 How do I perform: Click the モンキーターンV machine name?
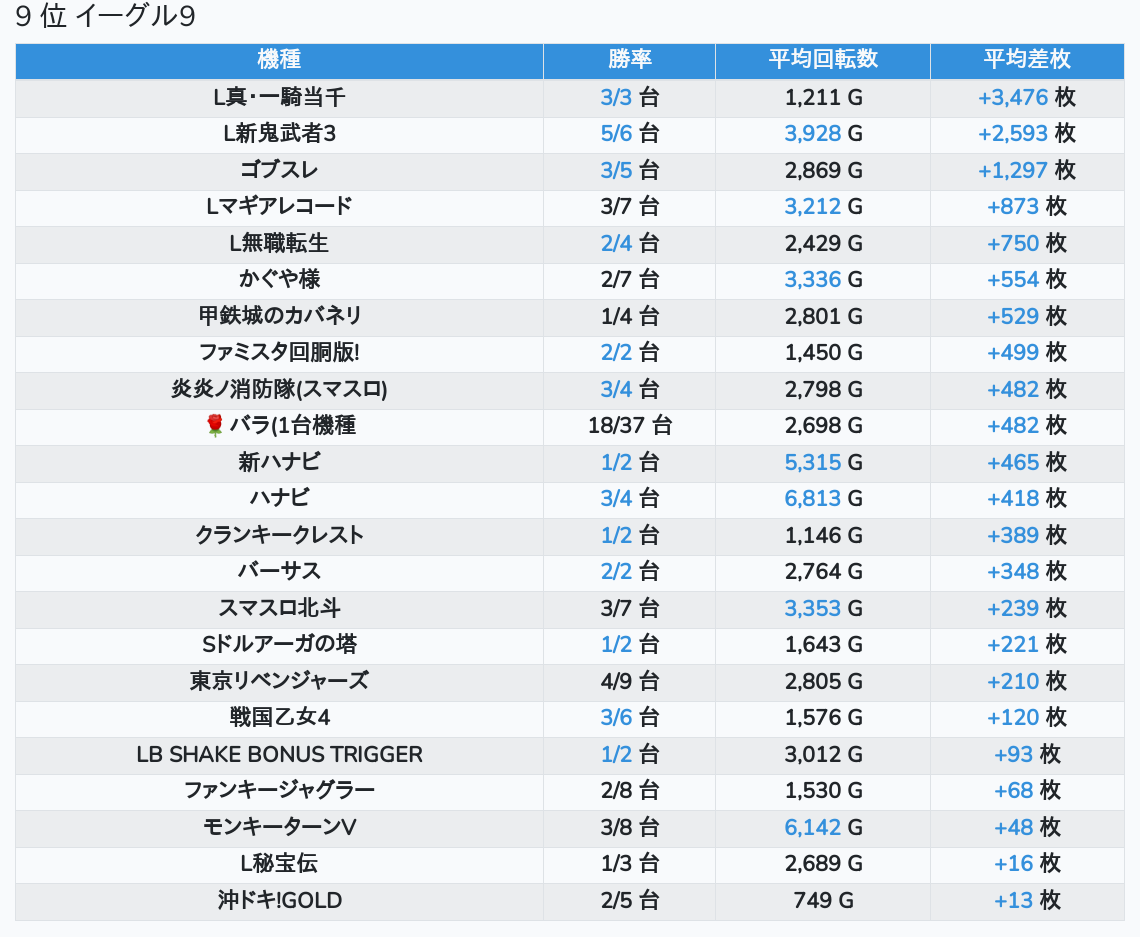click(x=279, y=827)
